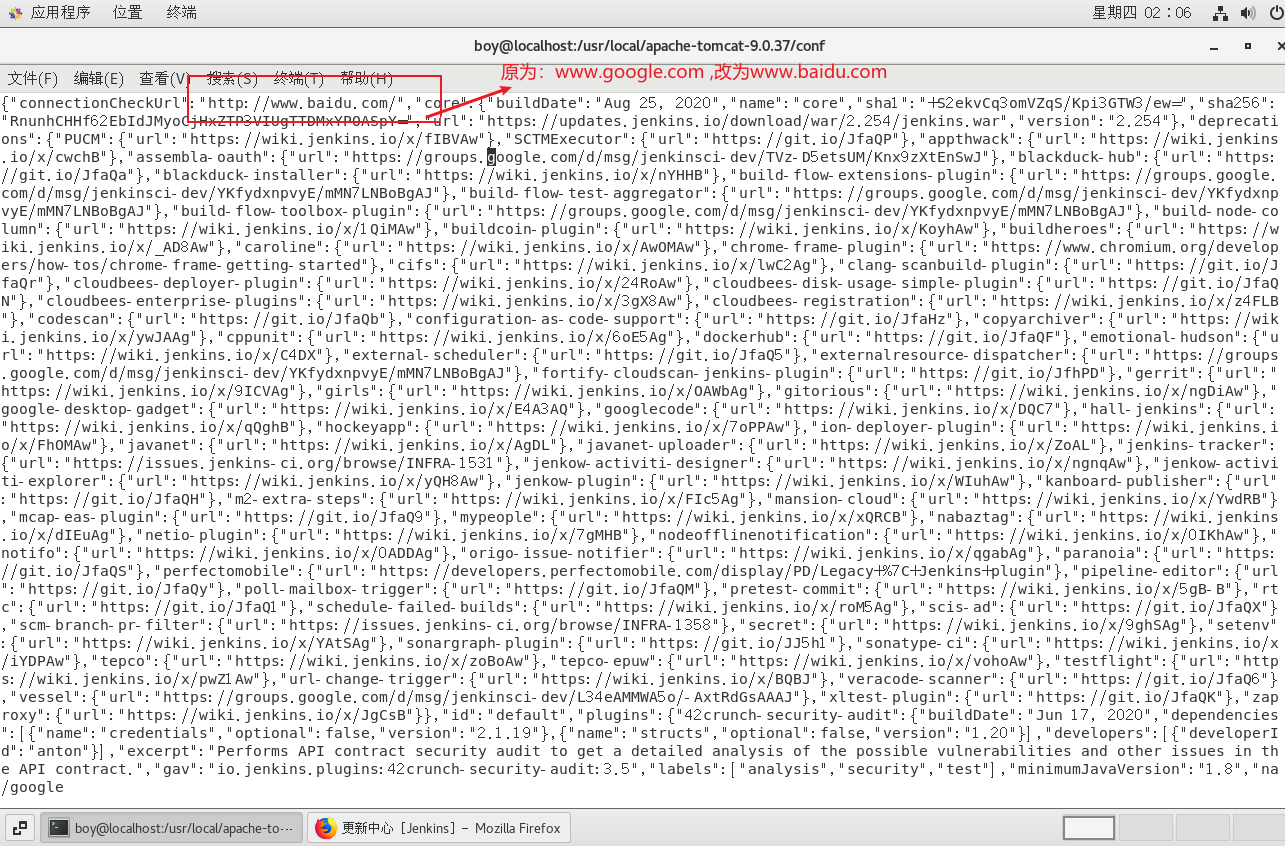This screenshot has height=846, width=1285.
Task: Click the "connectionCheckUrl" key text
Action: click(98, 104)
